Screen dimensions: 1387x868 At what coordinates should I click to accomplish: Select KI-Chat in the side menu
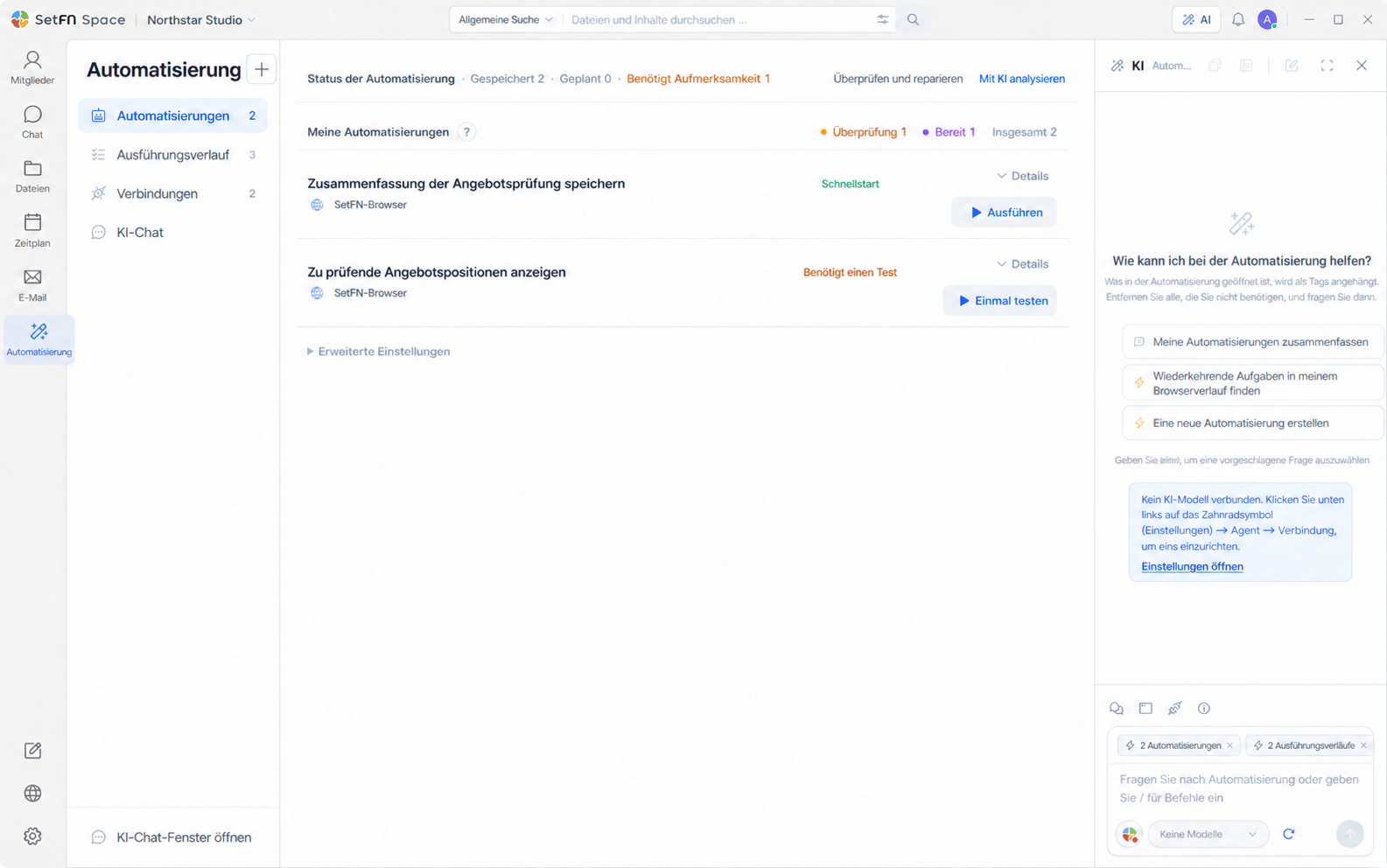(172, 232)
